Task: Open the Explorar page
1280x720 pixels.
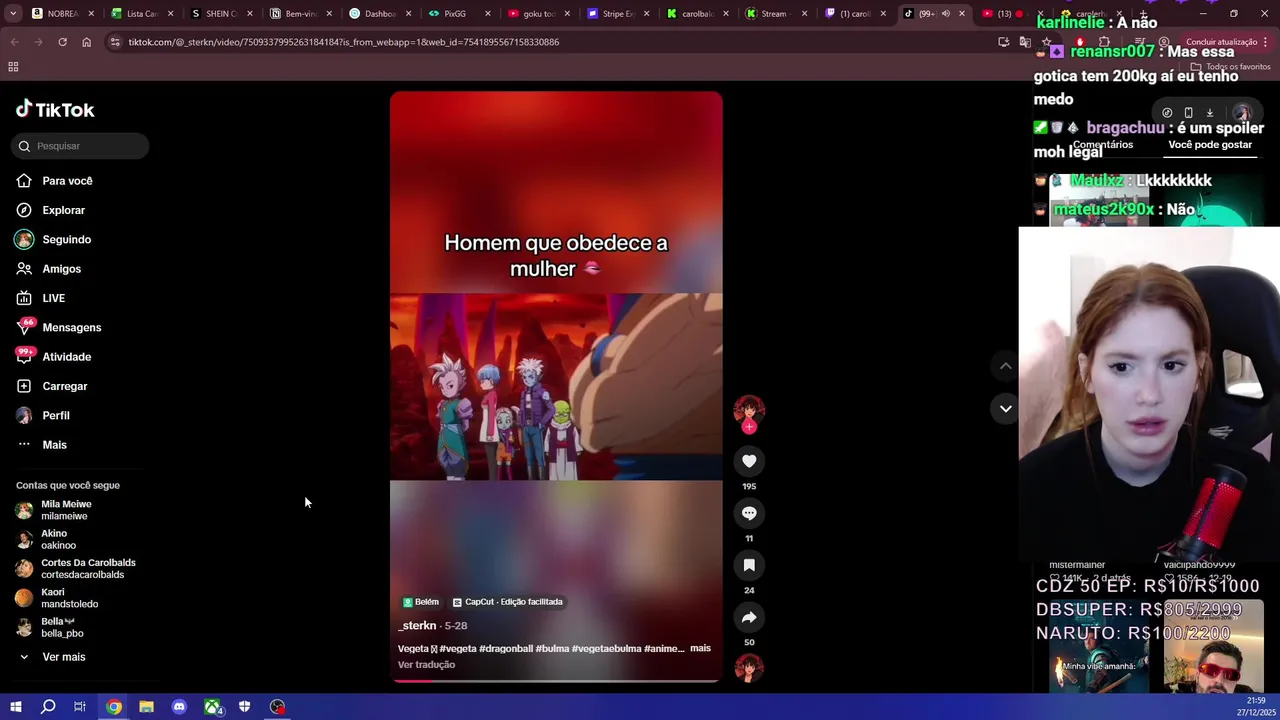Action: click(64, 210)
